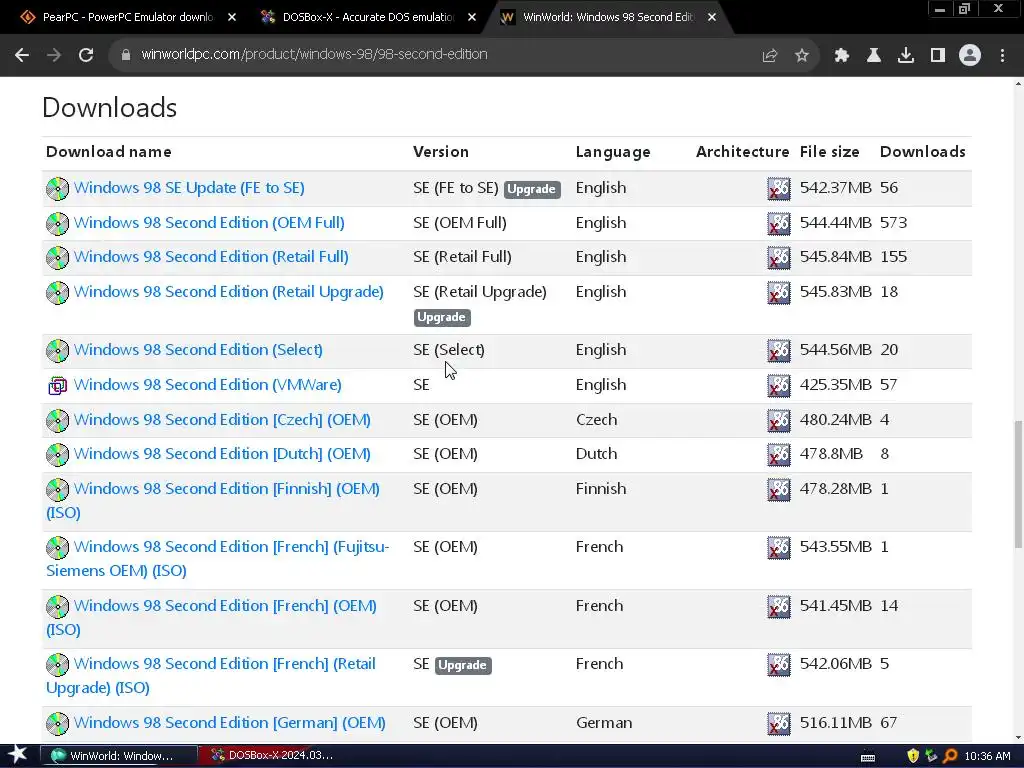
Task: Click the network icon in system tray
Action: point(931,756)
